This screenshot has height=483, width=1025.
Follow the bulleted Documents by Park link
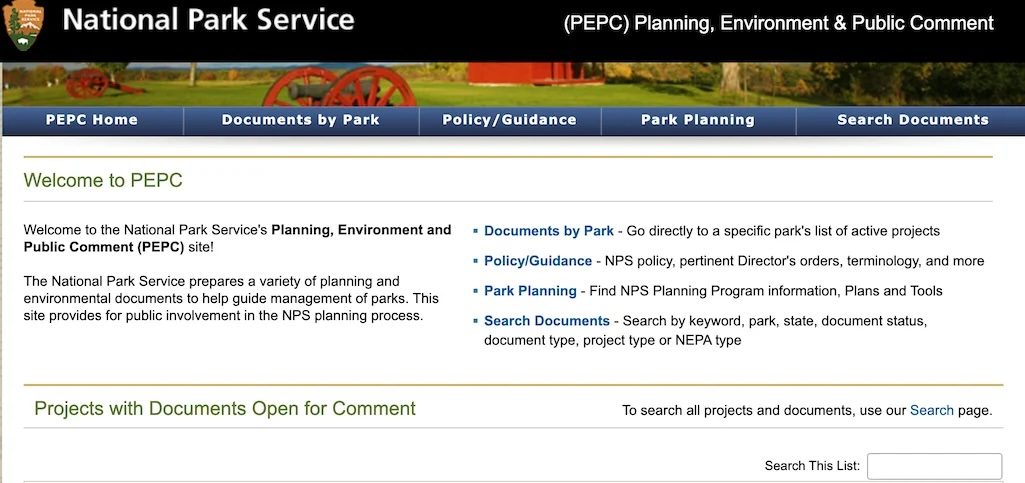[548, 231]
